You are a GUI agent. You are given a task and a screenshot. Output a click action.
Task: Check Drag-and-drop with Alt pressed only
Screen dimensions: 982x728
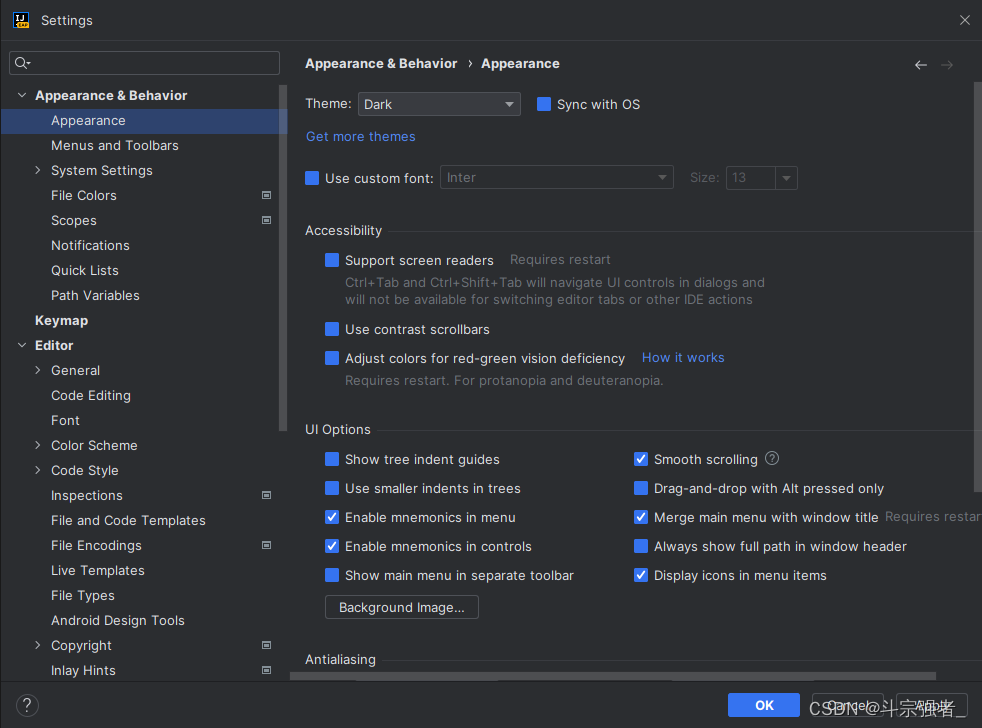[x=641, y=488]
